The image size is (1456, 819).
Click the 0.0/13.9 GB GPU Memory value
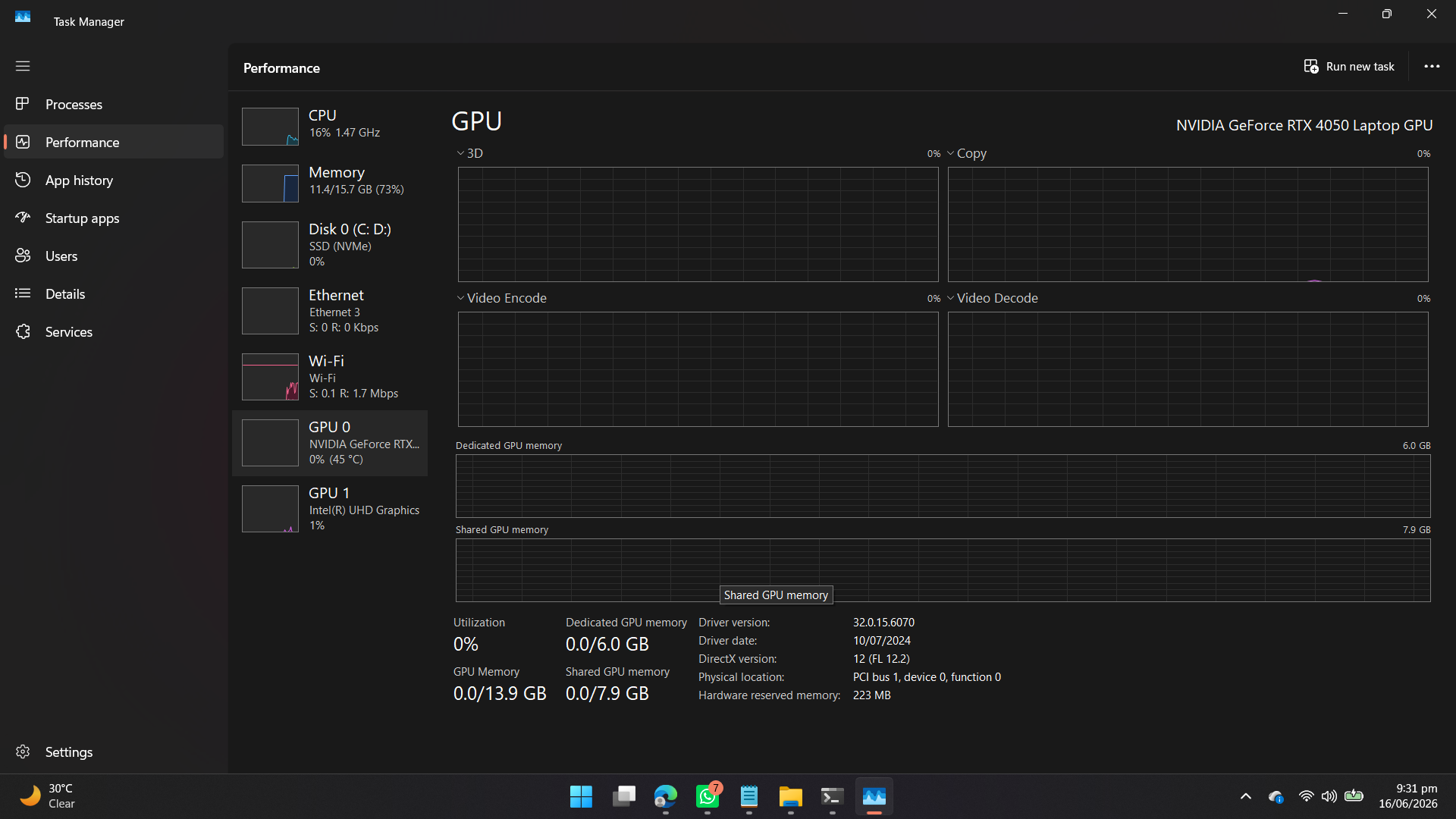tap(500, 694)
